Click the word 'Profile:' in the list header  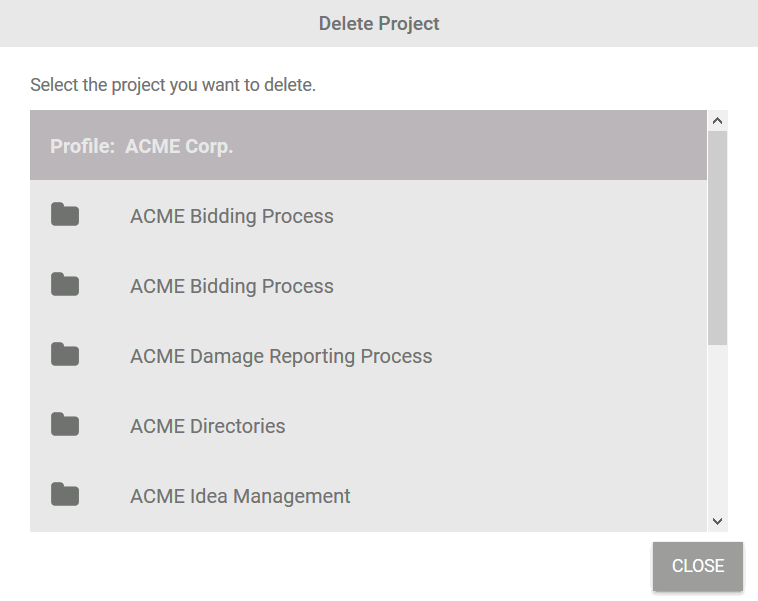click(x=82, y=146)
